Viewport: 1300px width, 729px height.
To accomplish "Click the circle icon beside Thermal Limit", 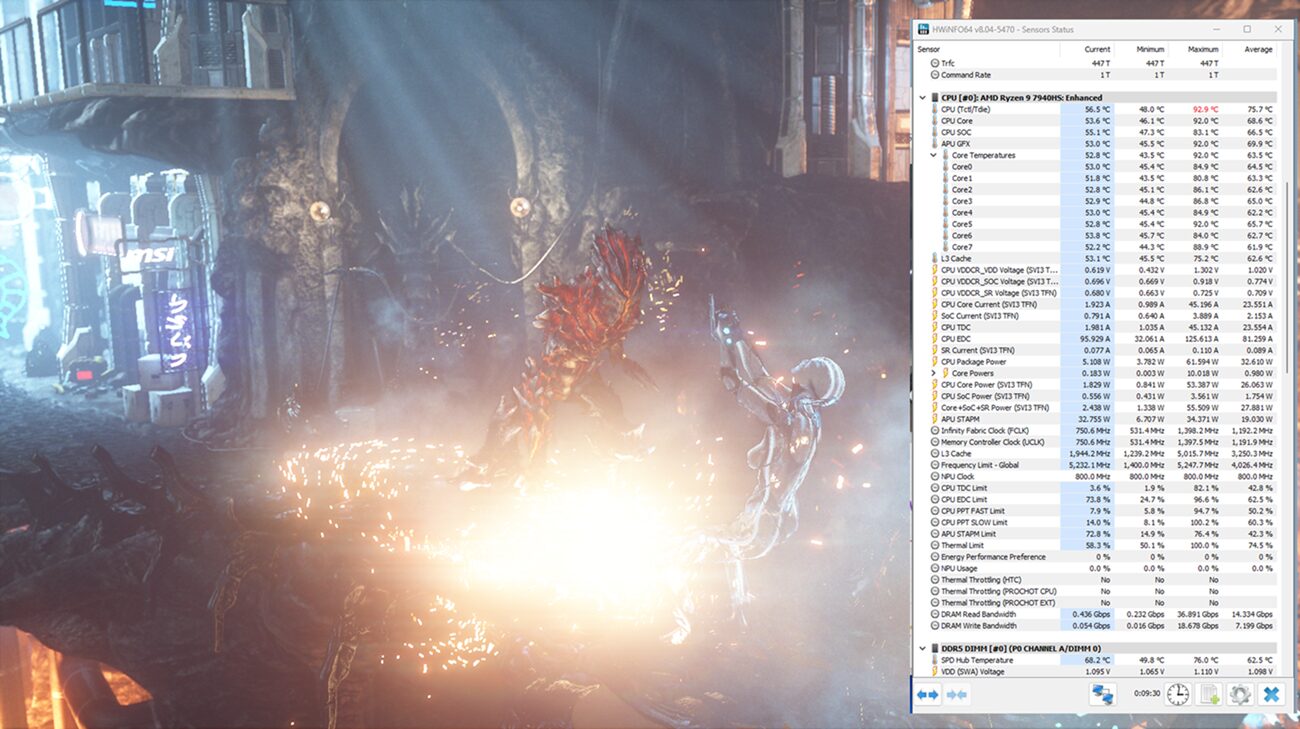I will coord(935,546).
